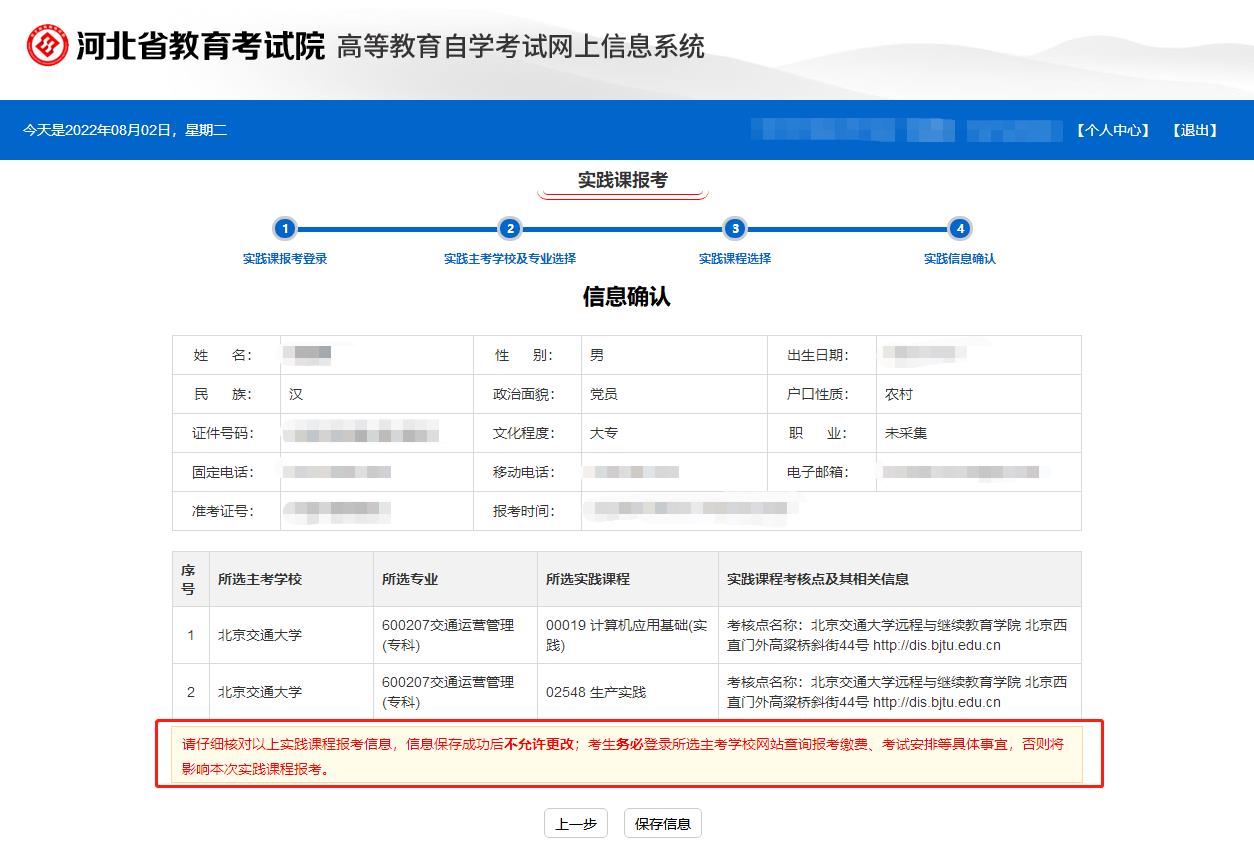Click 实践课程考核点及其相关信息 column header
1254x858 pixels.
899,579
